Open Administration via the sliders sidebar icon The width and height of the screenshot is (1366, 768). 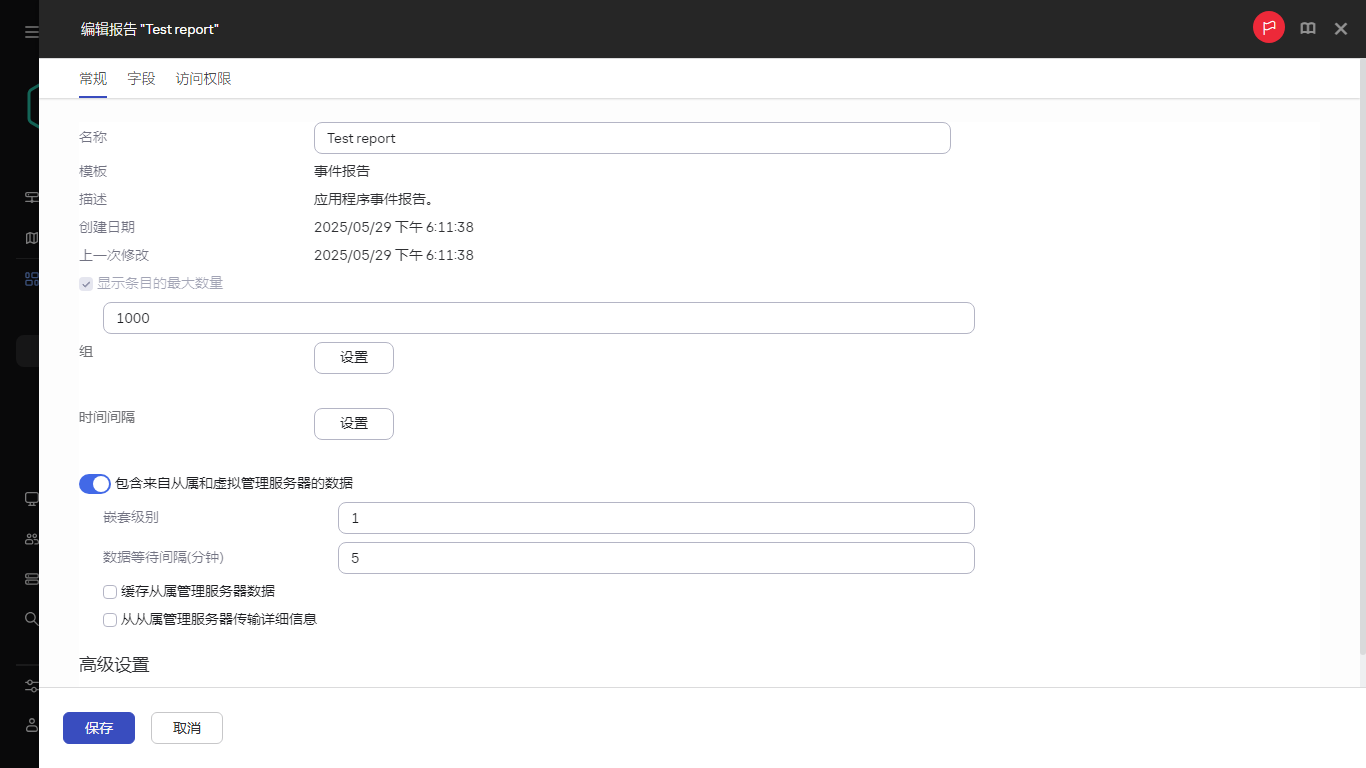(x=30, y=686)
